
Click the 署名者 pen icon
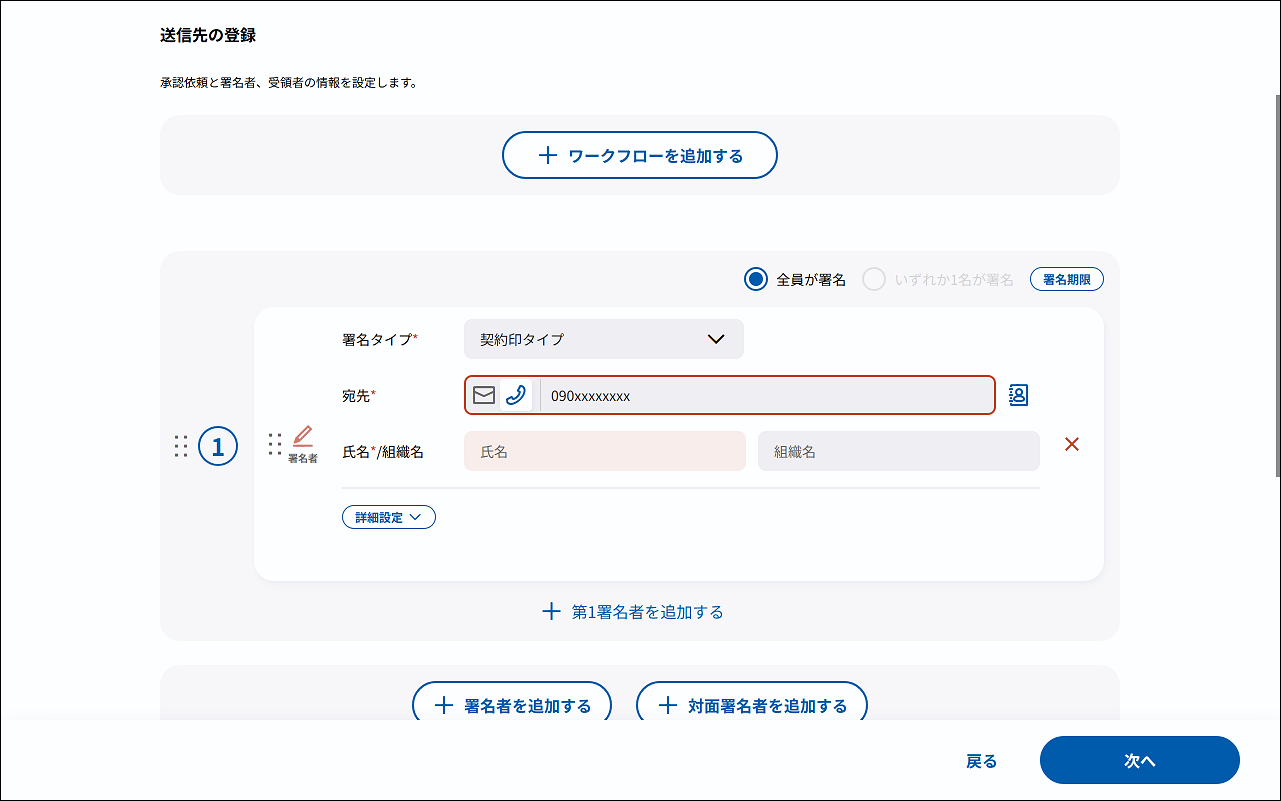click(x=303, y=437)
